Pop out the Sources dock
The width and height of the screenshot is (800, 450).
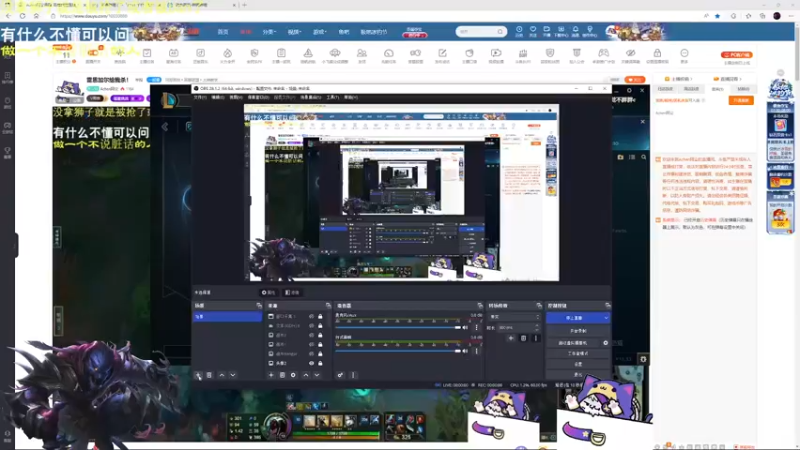[x=328, y=306]
